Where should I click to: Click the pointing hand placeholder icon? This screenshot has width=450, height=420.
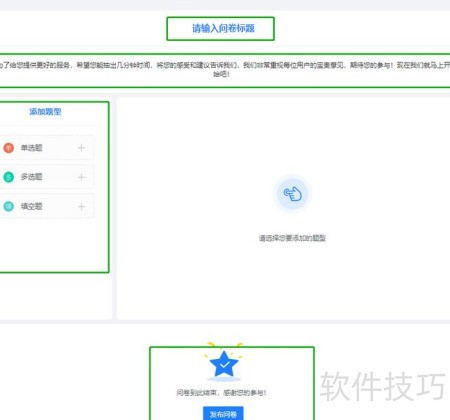click(293, 194)
